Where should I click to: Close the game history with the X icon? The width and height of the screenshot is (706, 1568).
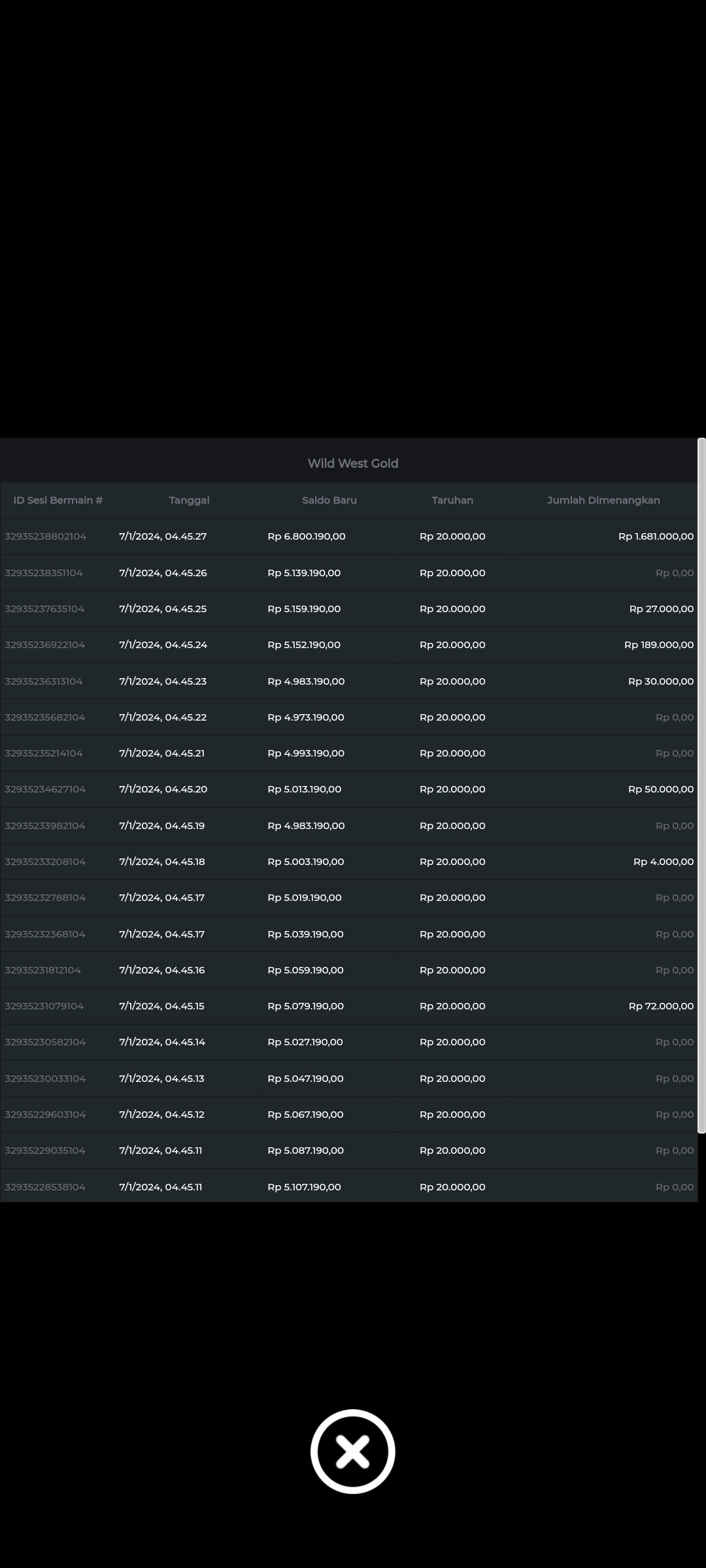coord(352,1451)
